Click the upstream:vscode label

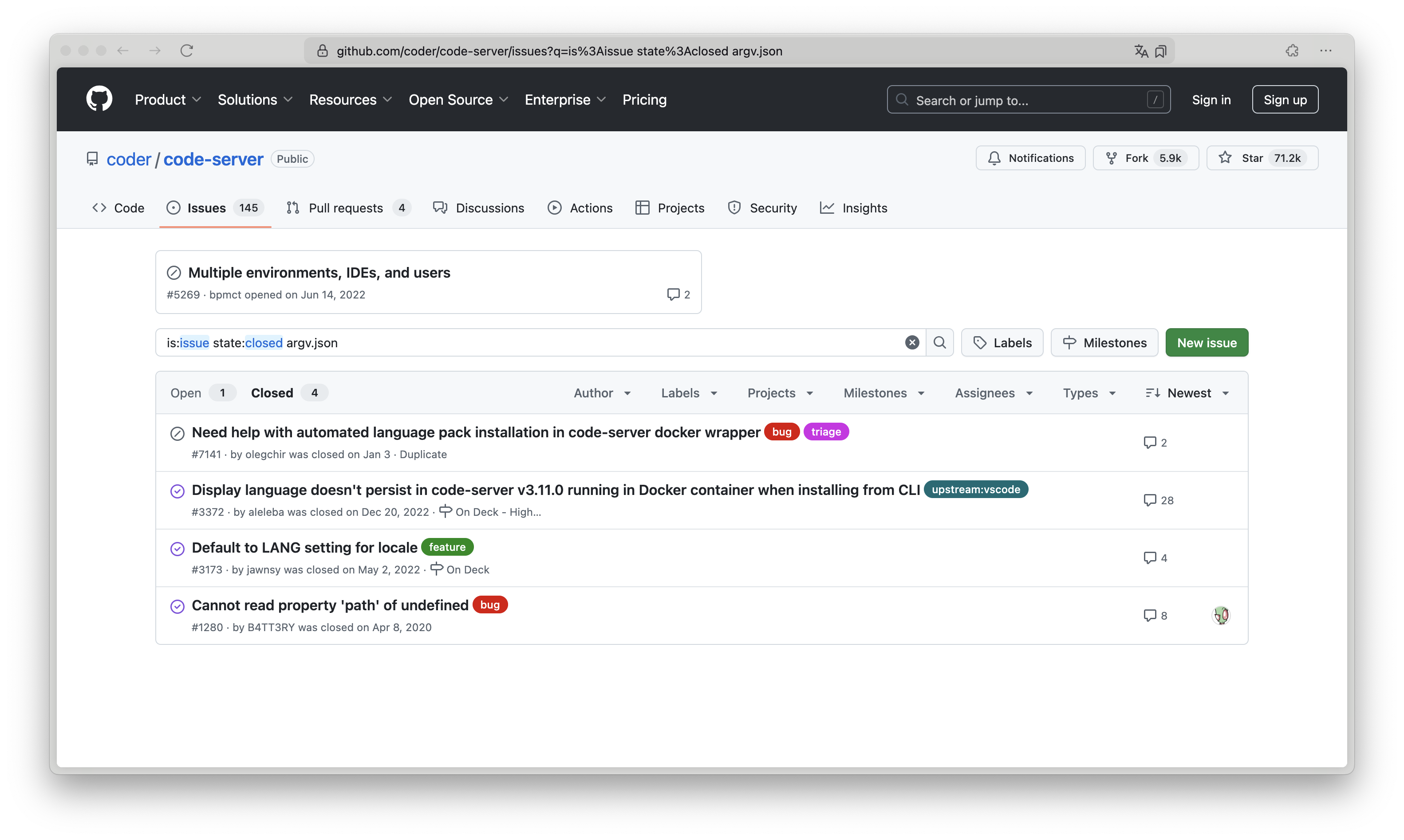click(975, 490)
